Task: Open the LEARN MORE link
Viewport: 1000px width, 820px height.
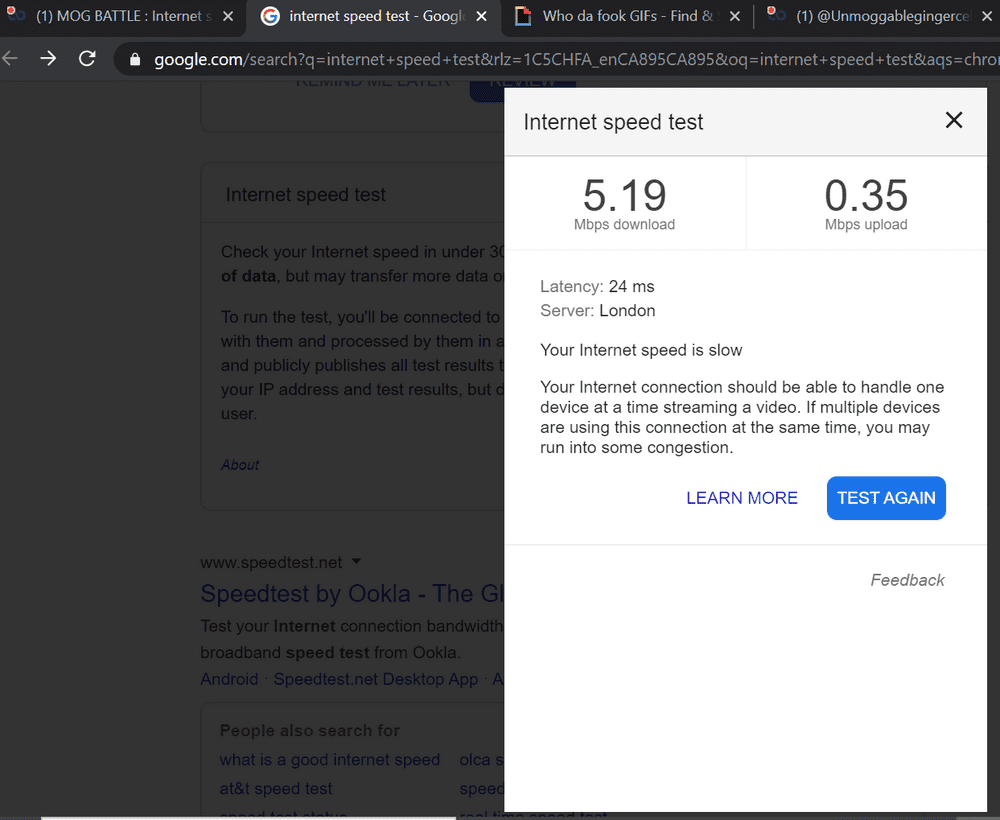Action: point(742,498)
